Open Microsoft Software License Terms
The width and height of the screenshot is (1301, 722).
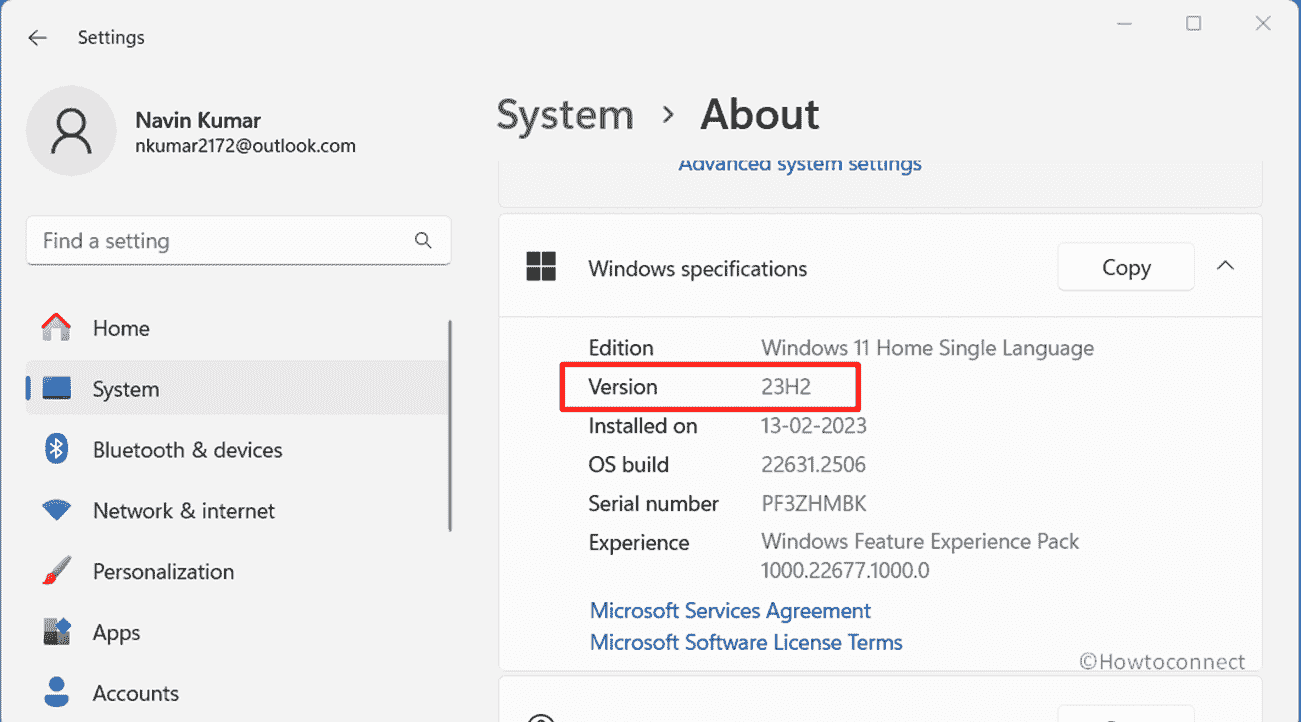(x=746, y=642)
